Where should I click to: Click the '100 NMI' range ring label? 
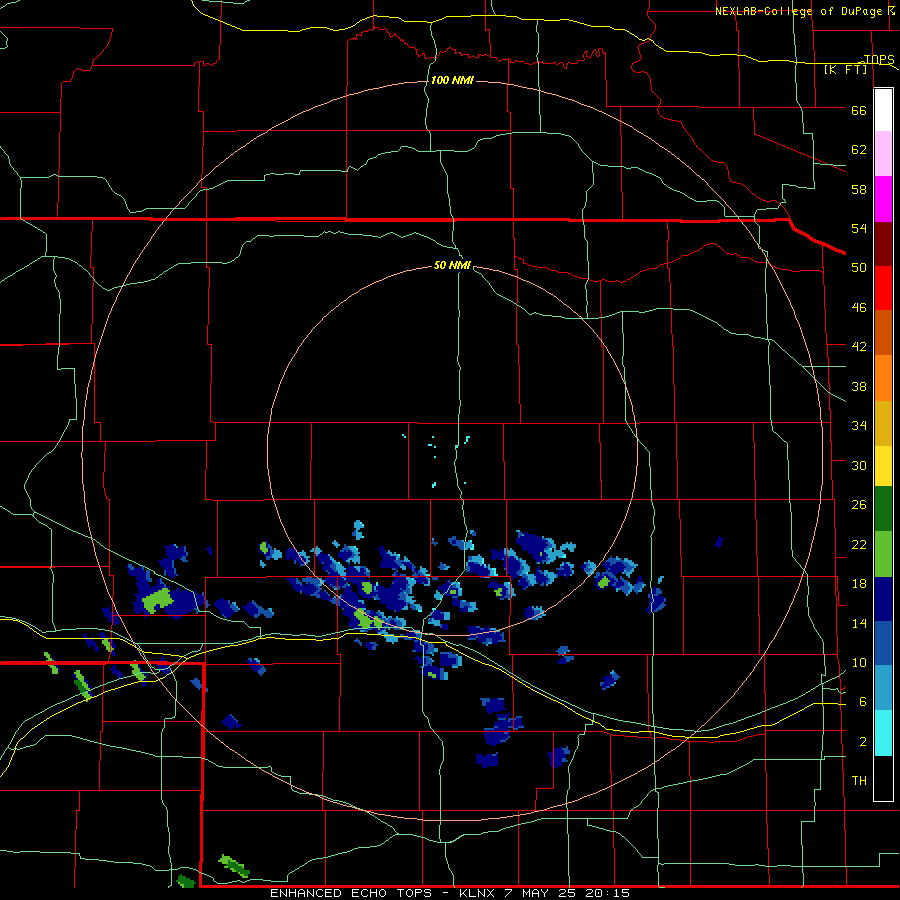pos(452,80)
